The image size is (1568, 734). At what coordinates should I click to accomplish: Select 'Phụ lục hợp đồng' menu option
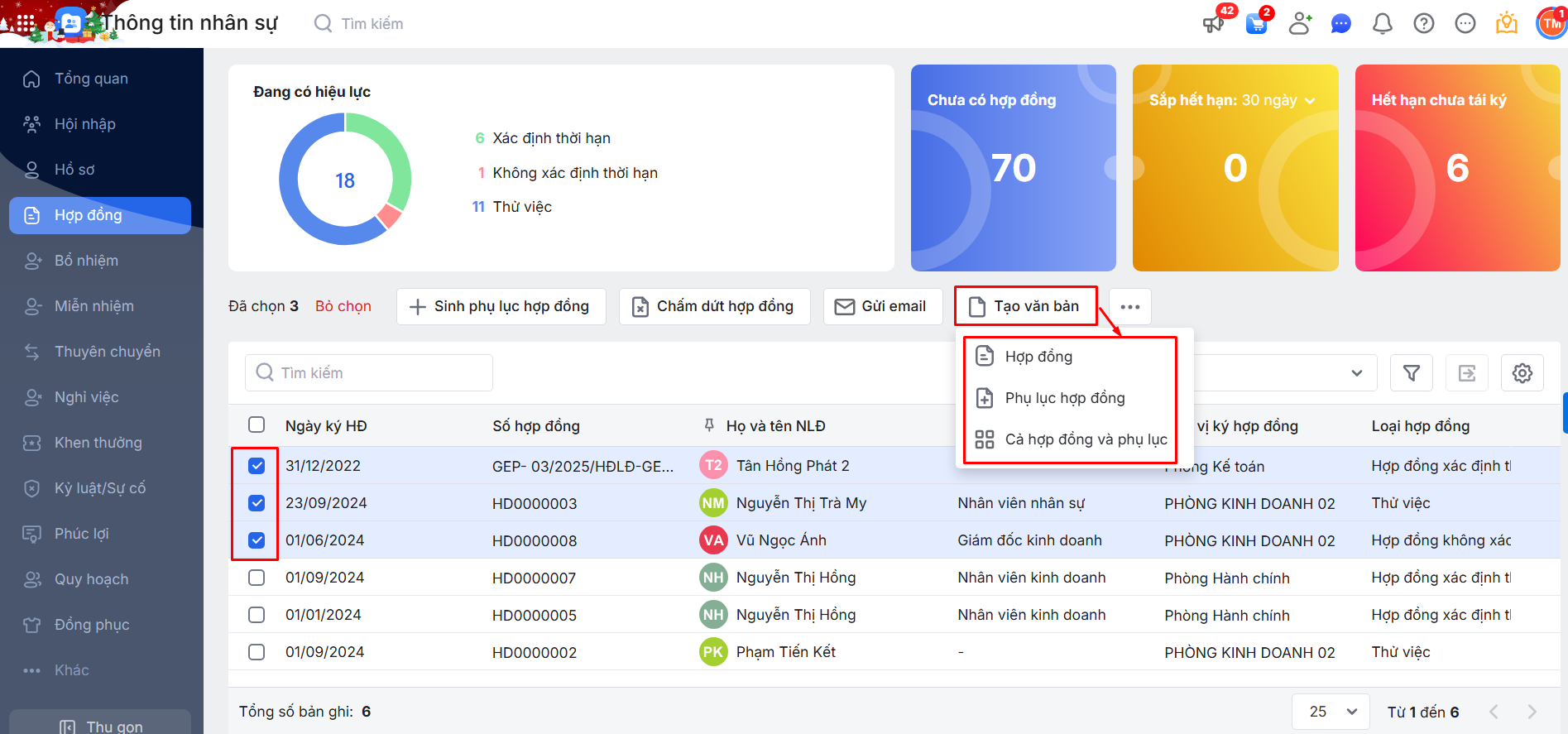(x=1064, y=398)
